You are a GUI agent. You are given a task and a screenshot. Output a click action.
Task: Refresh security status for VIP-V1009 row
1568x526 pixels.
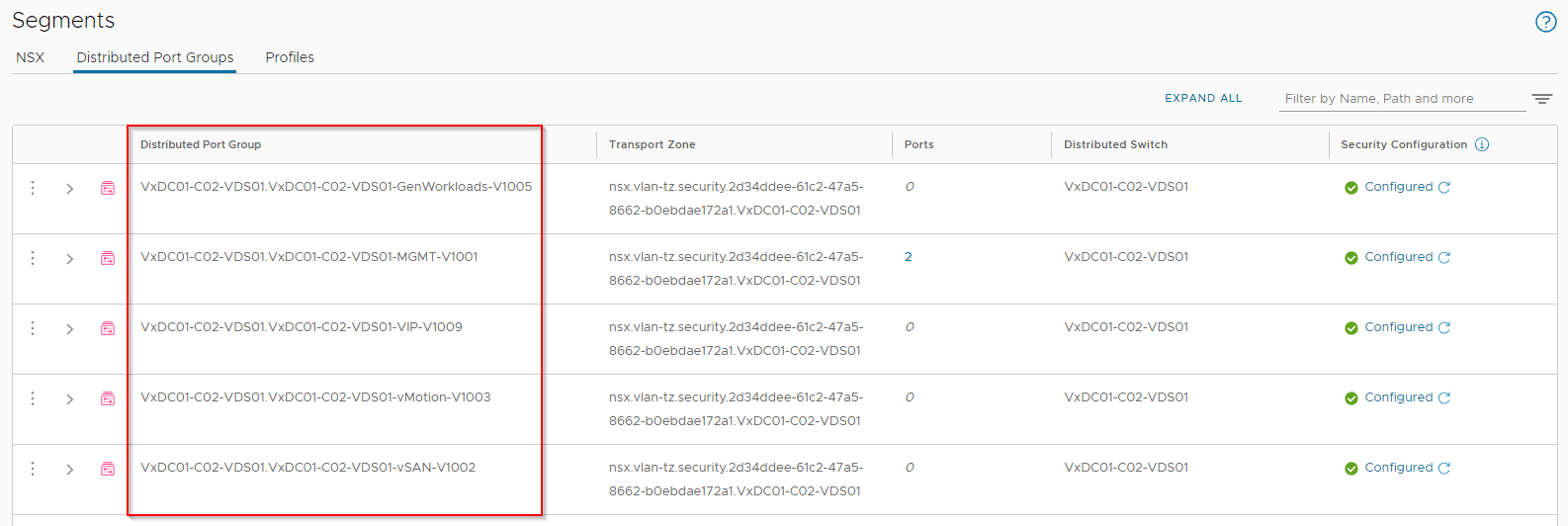[x=1444, y=327]
